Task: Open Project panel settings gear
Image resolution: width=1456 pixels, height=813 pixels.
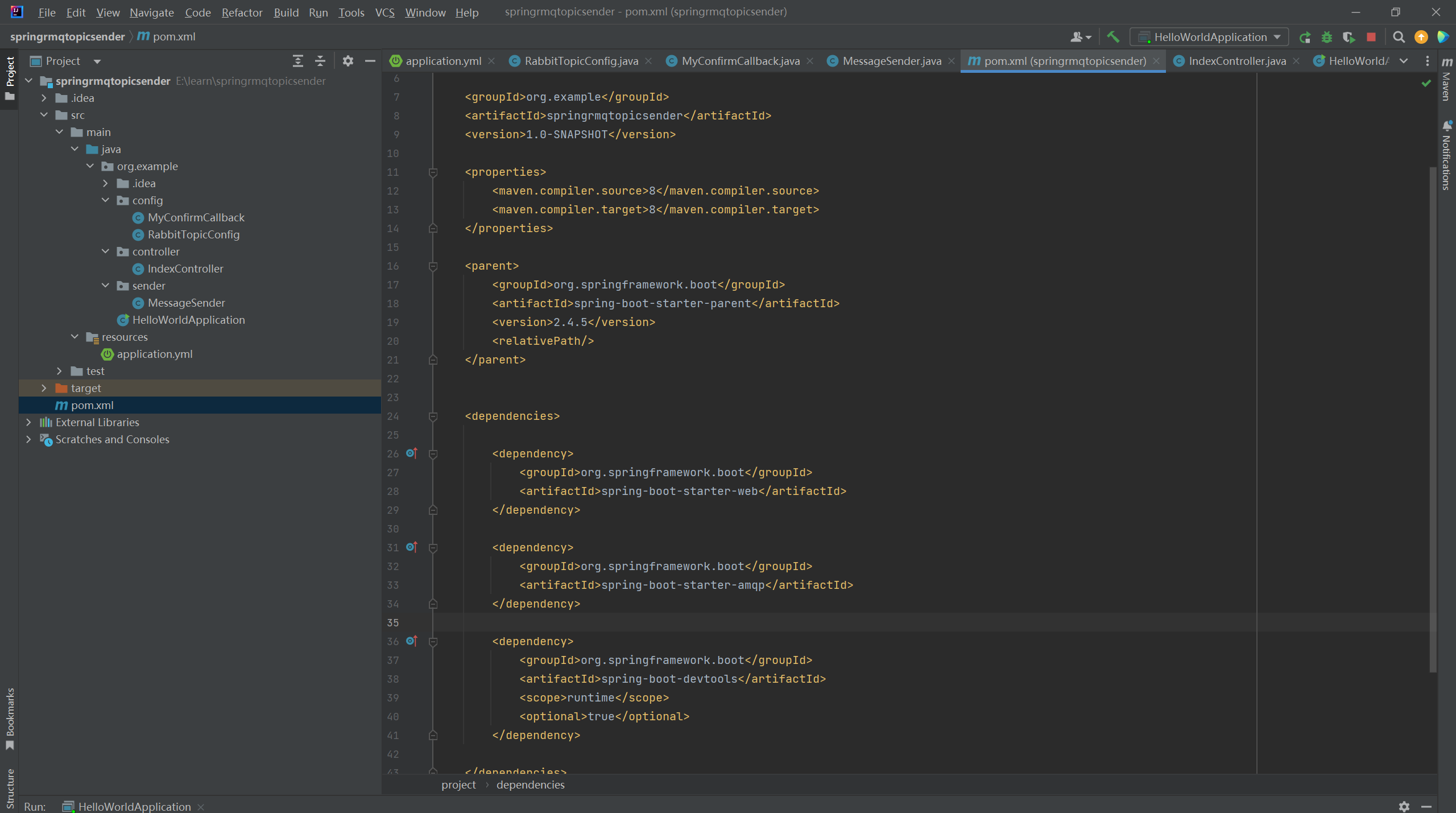Action: pyautogui.click(x=348, y=61)
